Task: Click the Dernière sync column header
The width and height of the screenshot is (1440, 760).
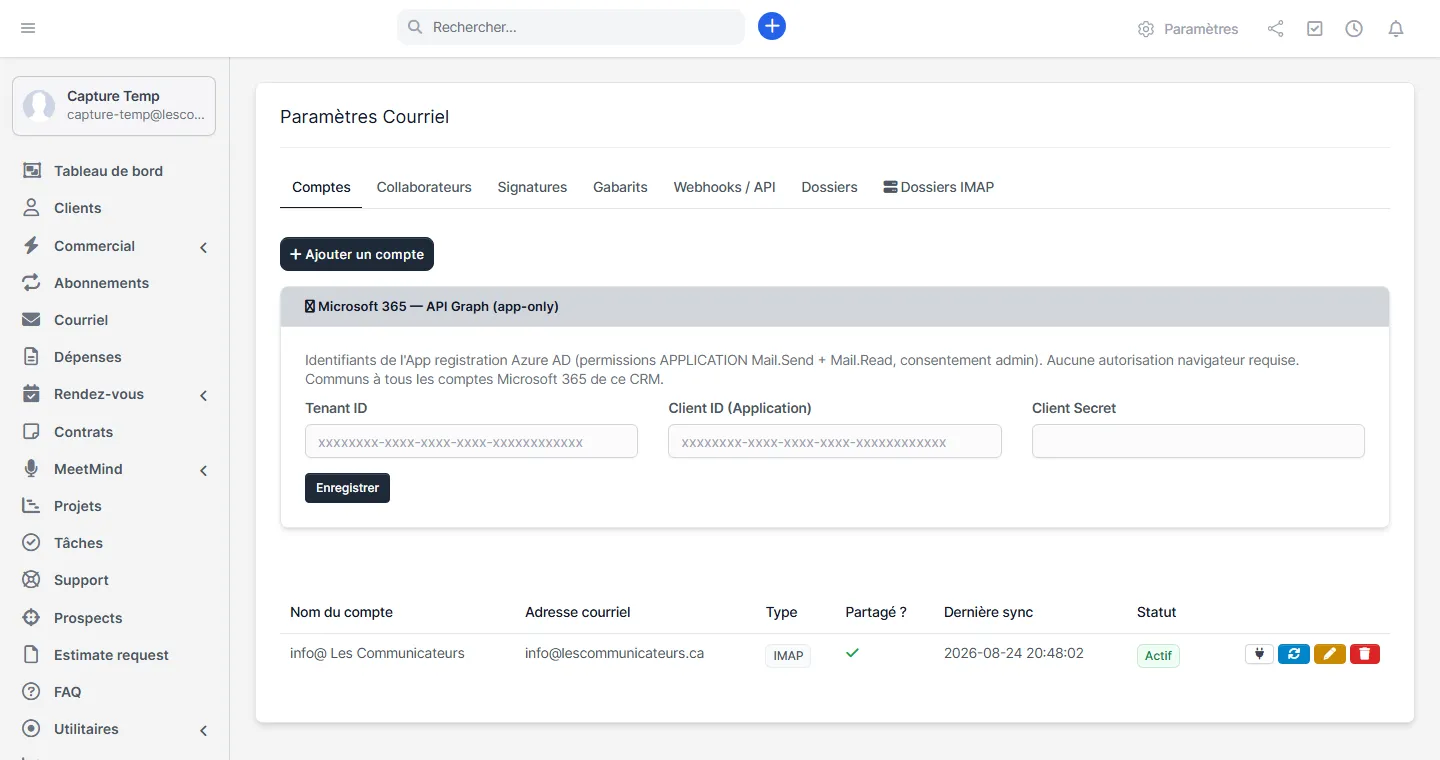Action: click(x=988, y=612)
